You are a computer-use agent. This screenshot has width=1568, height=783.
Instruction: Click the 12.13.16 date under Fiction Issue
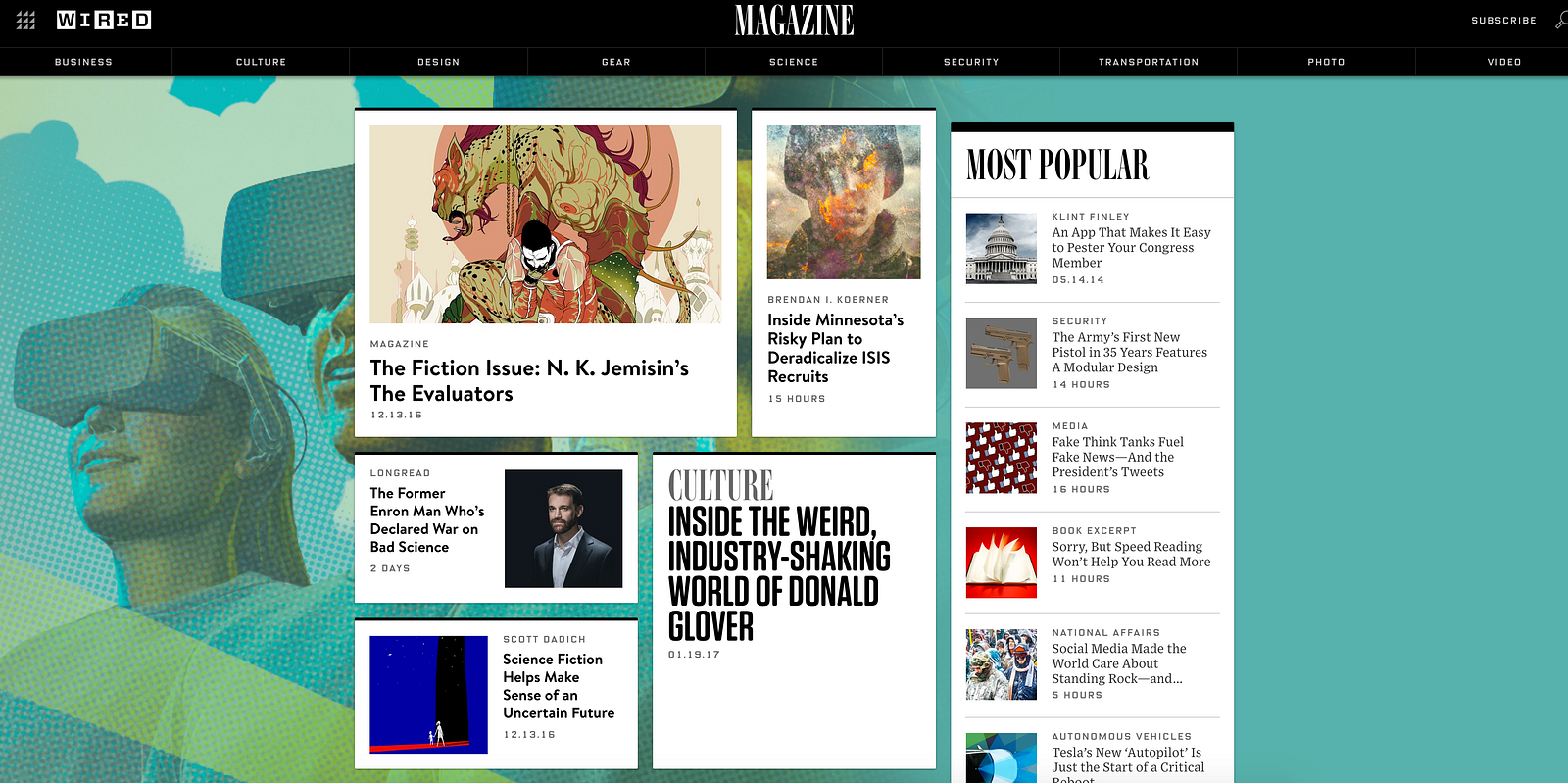coord(396,415)
